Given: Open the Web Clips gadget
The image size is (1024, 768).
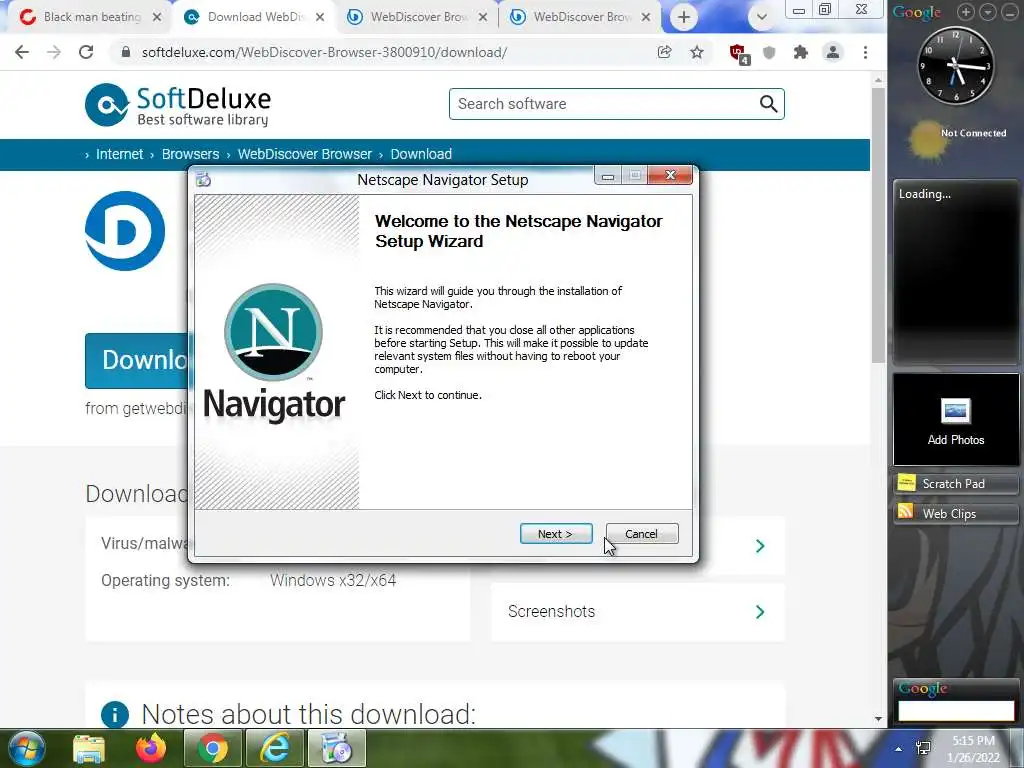Looking at the screenshot, I should coord(955,513).
